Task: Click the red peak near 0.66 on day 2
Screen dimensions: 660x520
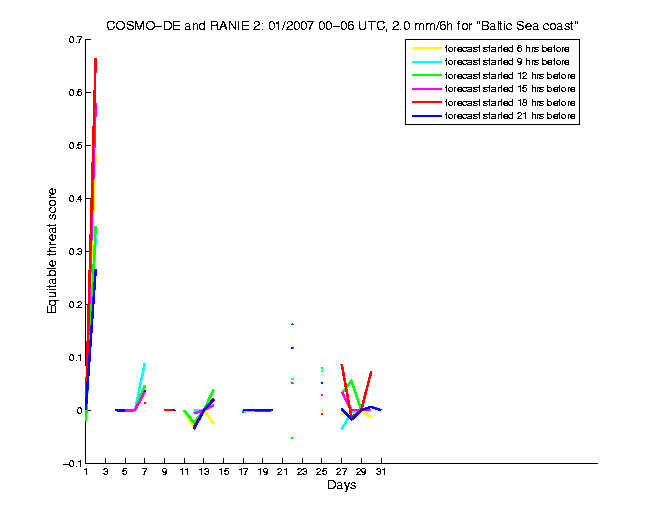Action: point(96,60)
